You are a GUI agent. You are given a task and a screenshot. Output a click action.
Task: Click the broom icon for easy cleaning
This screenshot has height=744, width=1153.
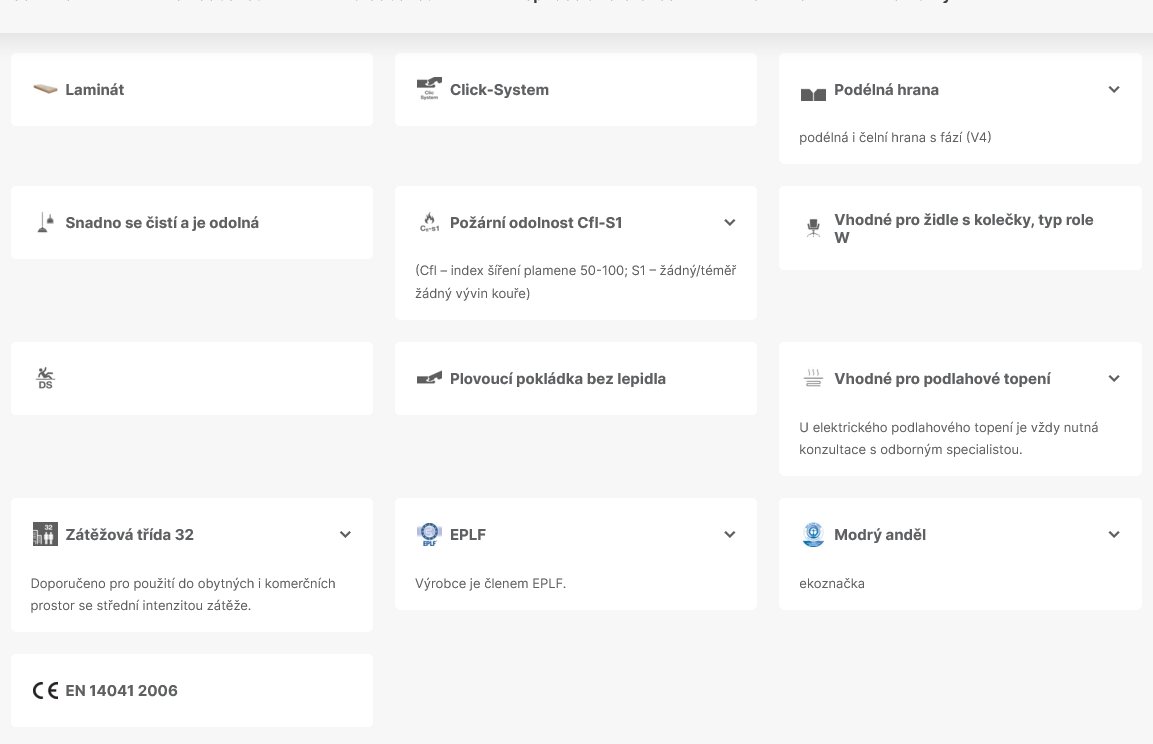45,223
